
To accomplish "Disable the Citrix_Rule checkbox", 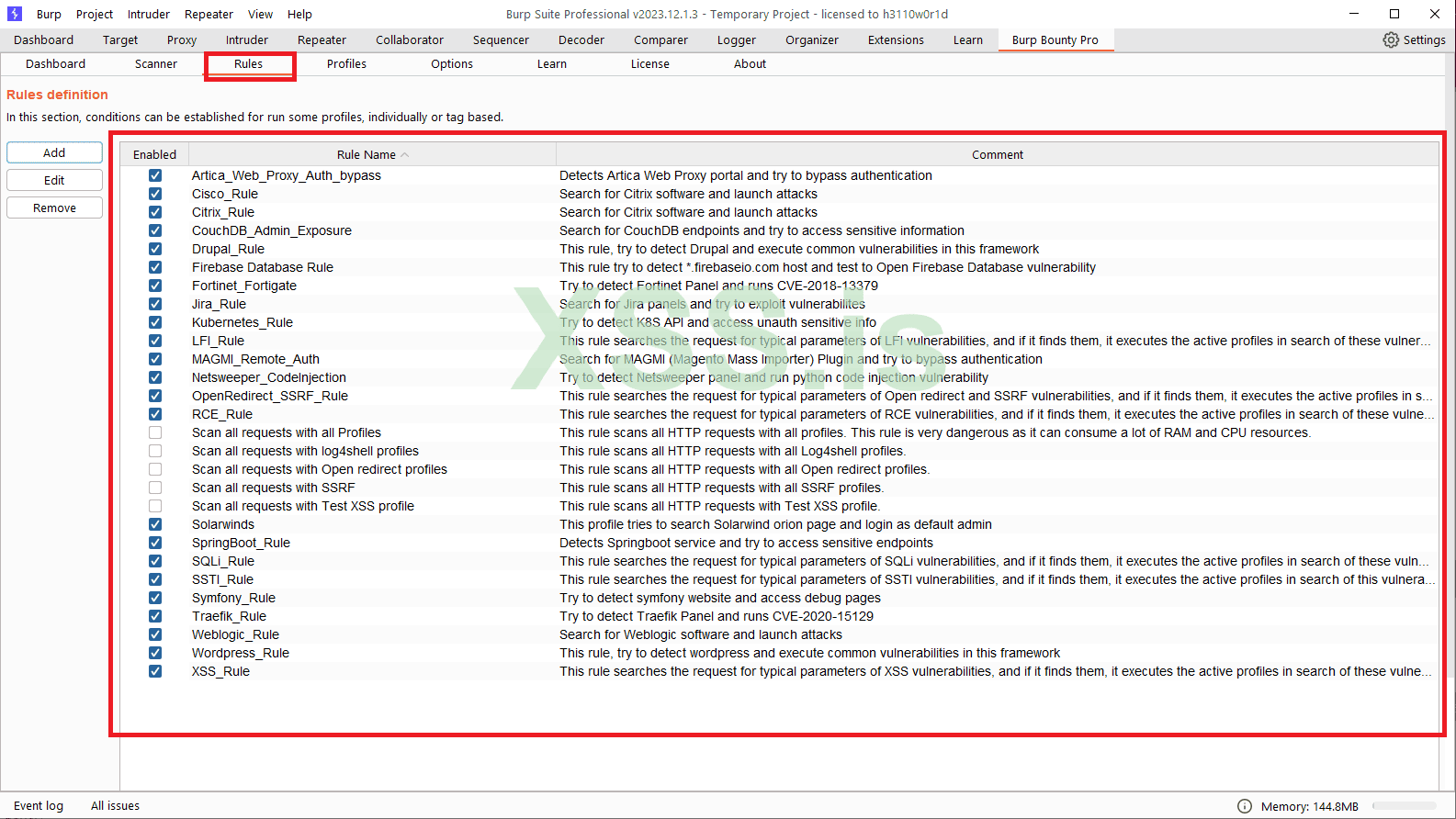I will 155,212.
